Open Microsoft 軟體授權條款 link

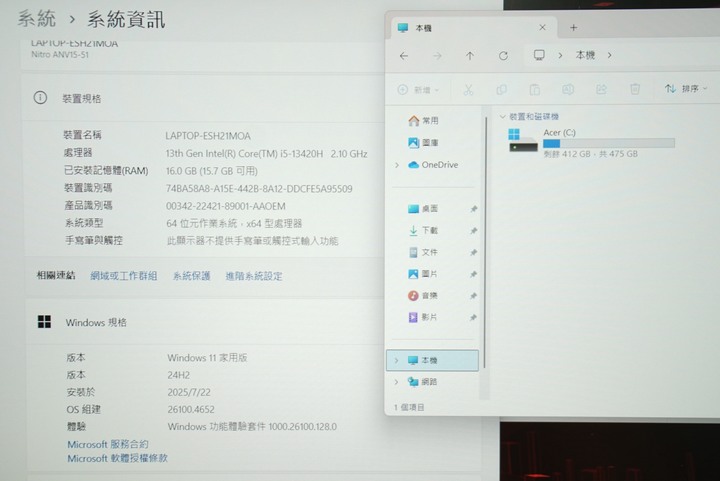(x=118, y=458)
